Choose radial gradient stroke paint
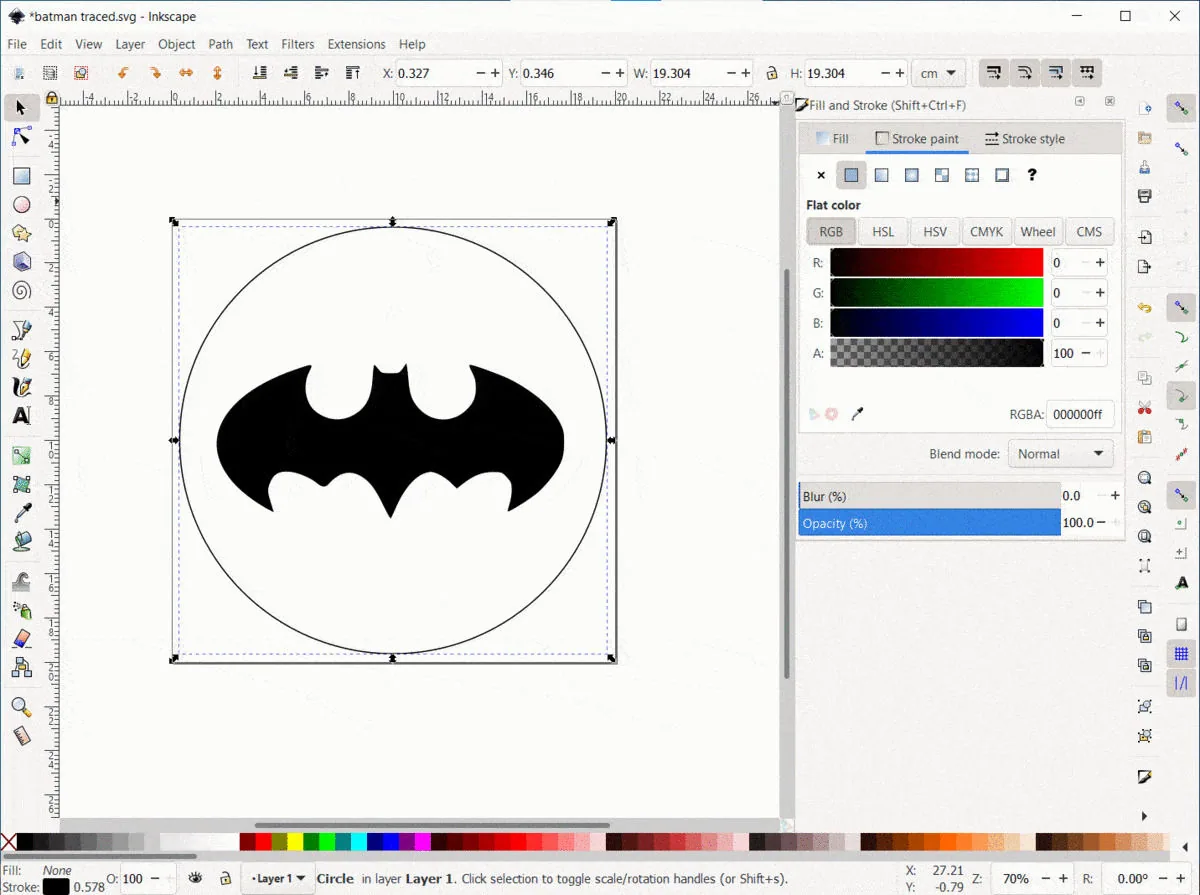 coord(911,175)
